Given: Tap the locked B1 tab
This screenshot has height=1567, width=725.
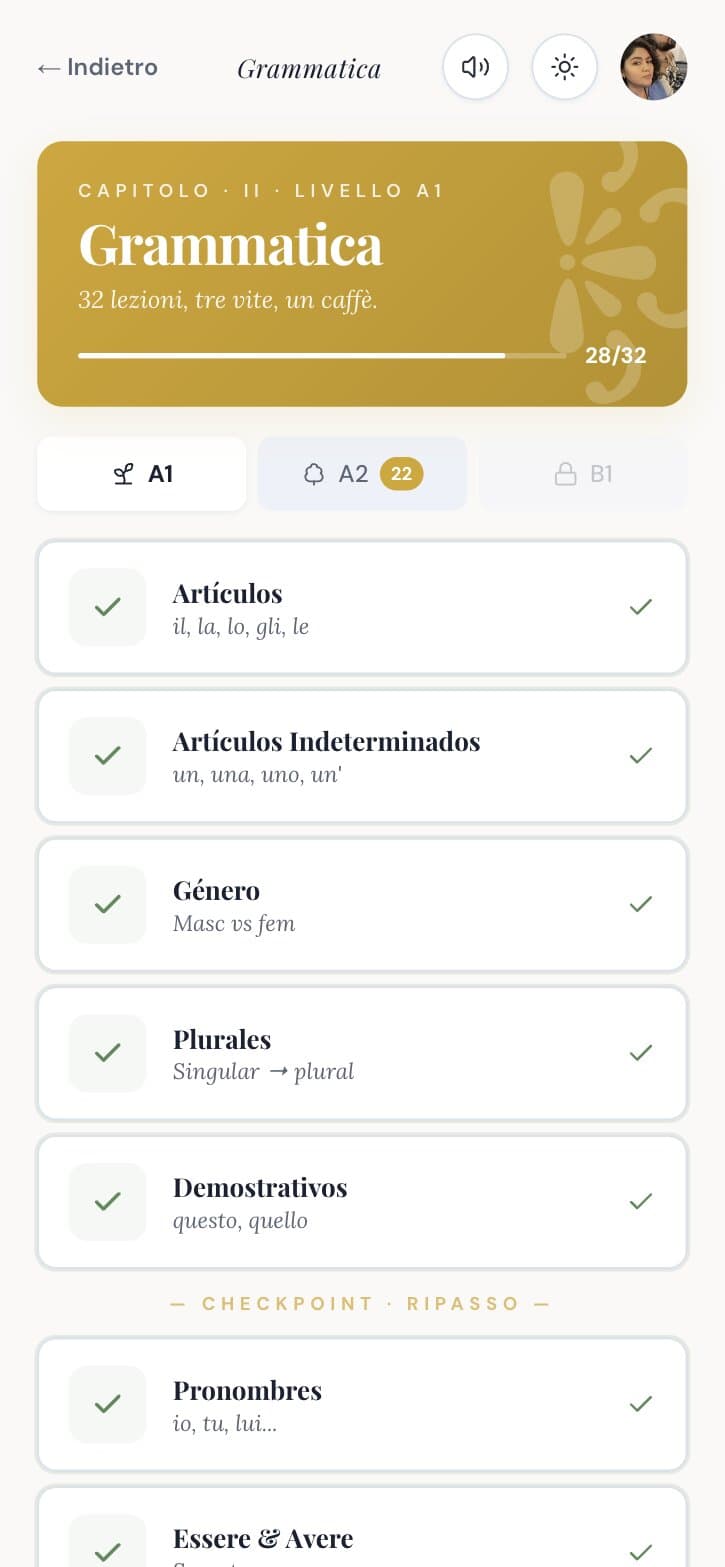Looking at the screenshot, I should point(583,474).
